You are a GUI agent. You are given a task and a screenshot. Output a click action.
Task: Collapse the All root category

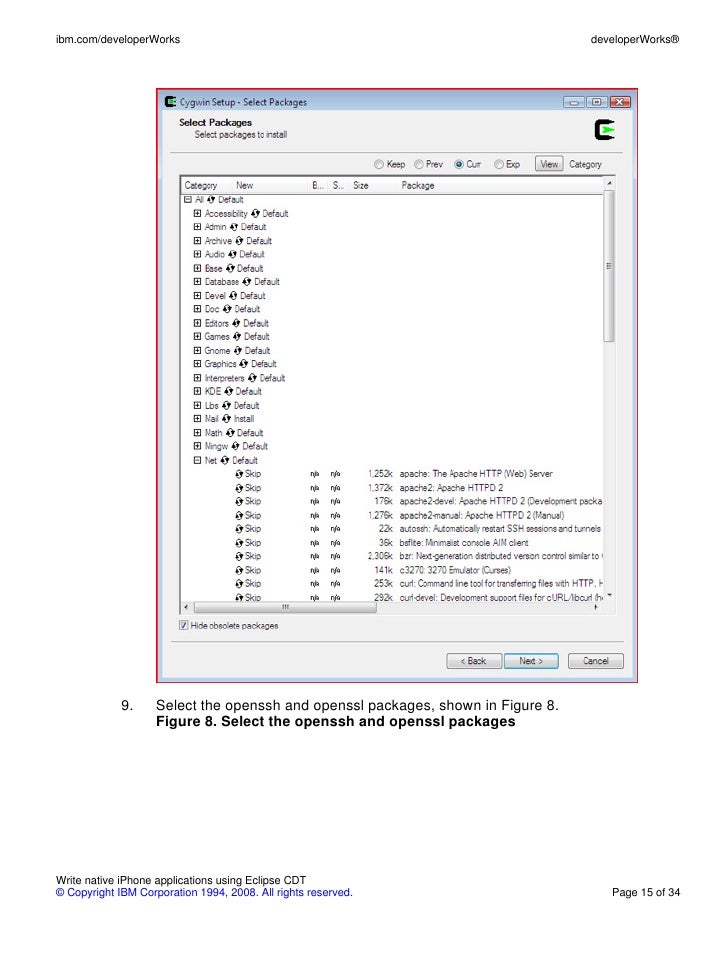(x=188, y=200)
